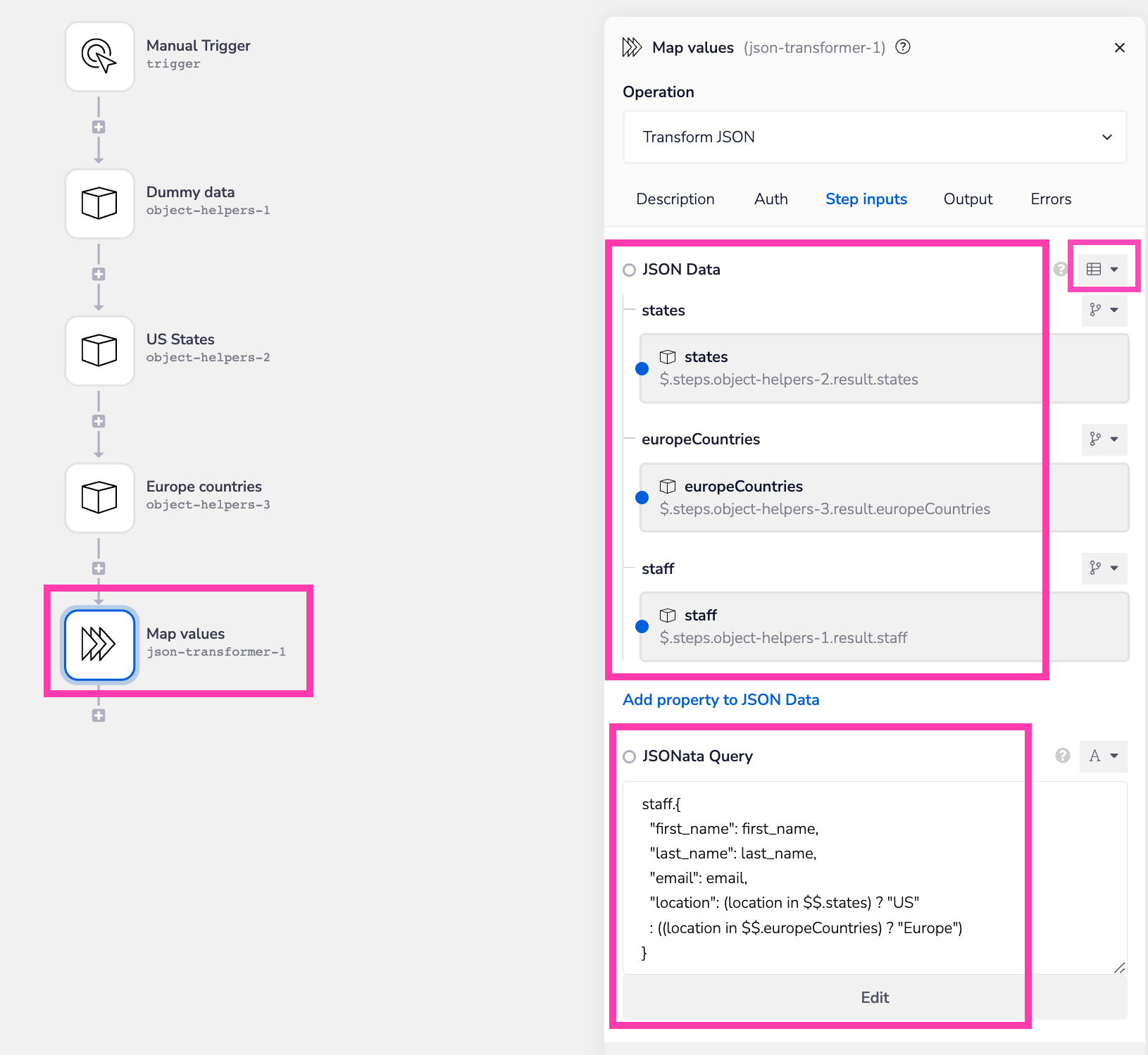Show help tooltip for JSONata Query
Viewport: 1148px width, 1055px height.
(1063, 756)
